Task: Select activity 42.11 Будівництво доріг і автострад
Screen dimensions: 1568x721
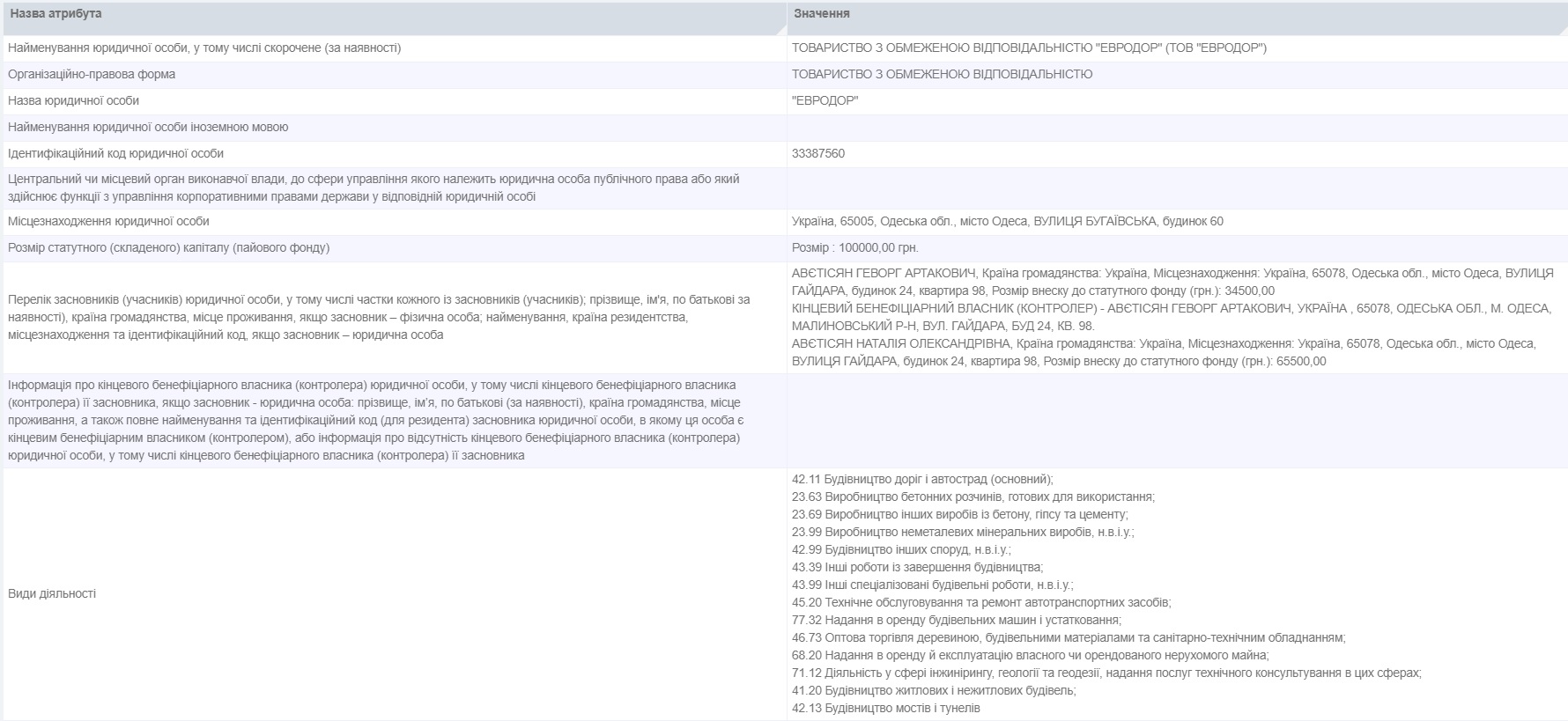Action: tap(922, 480)
